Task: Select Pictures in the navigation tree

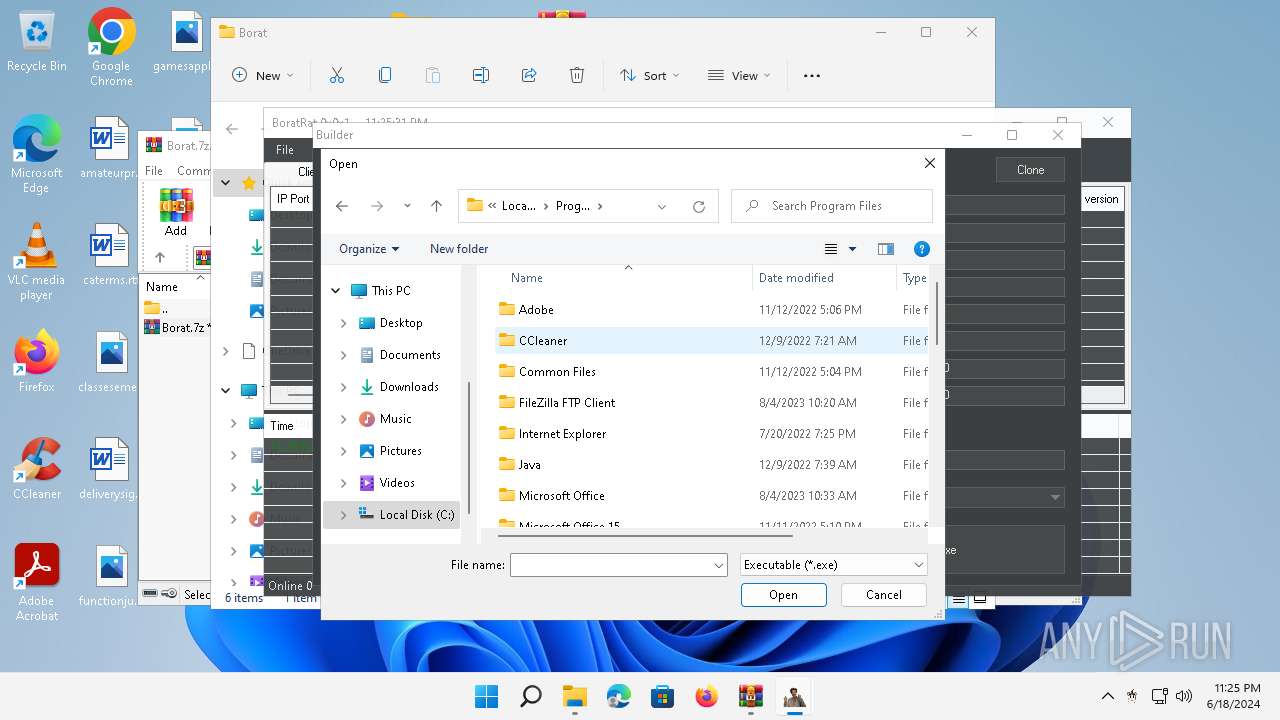Action: [x=400, y=451]
